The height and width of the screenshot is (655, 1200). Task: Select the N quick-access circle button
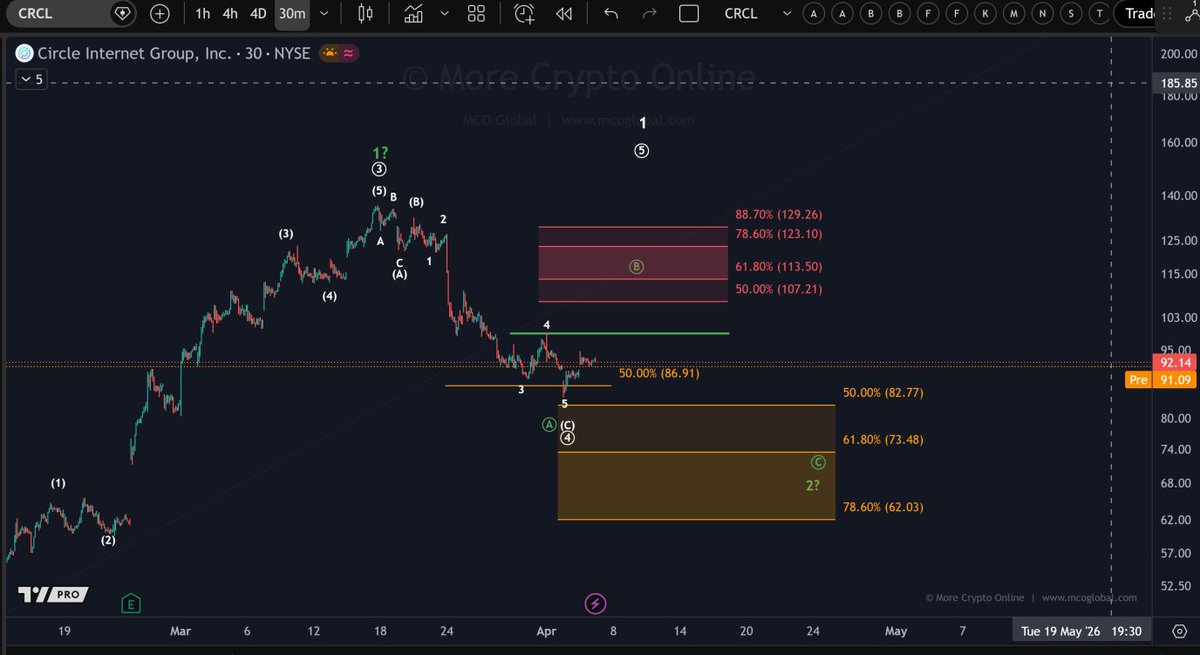click(1044, 14)
